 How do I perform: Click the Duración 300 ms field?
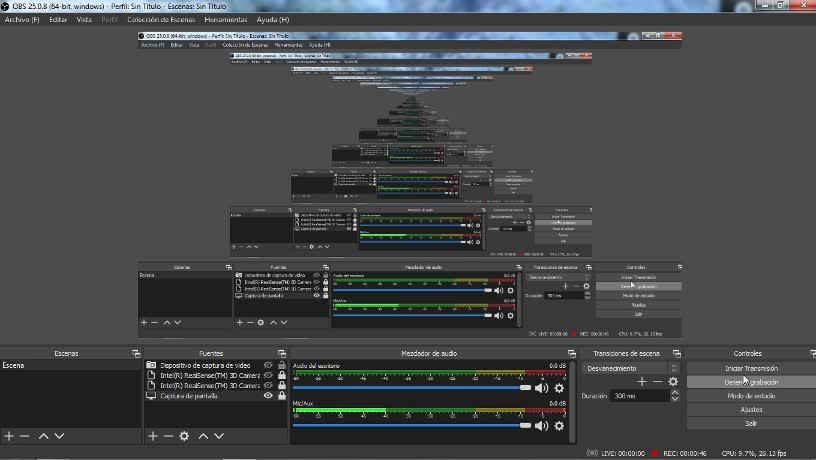point(640,396)
